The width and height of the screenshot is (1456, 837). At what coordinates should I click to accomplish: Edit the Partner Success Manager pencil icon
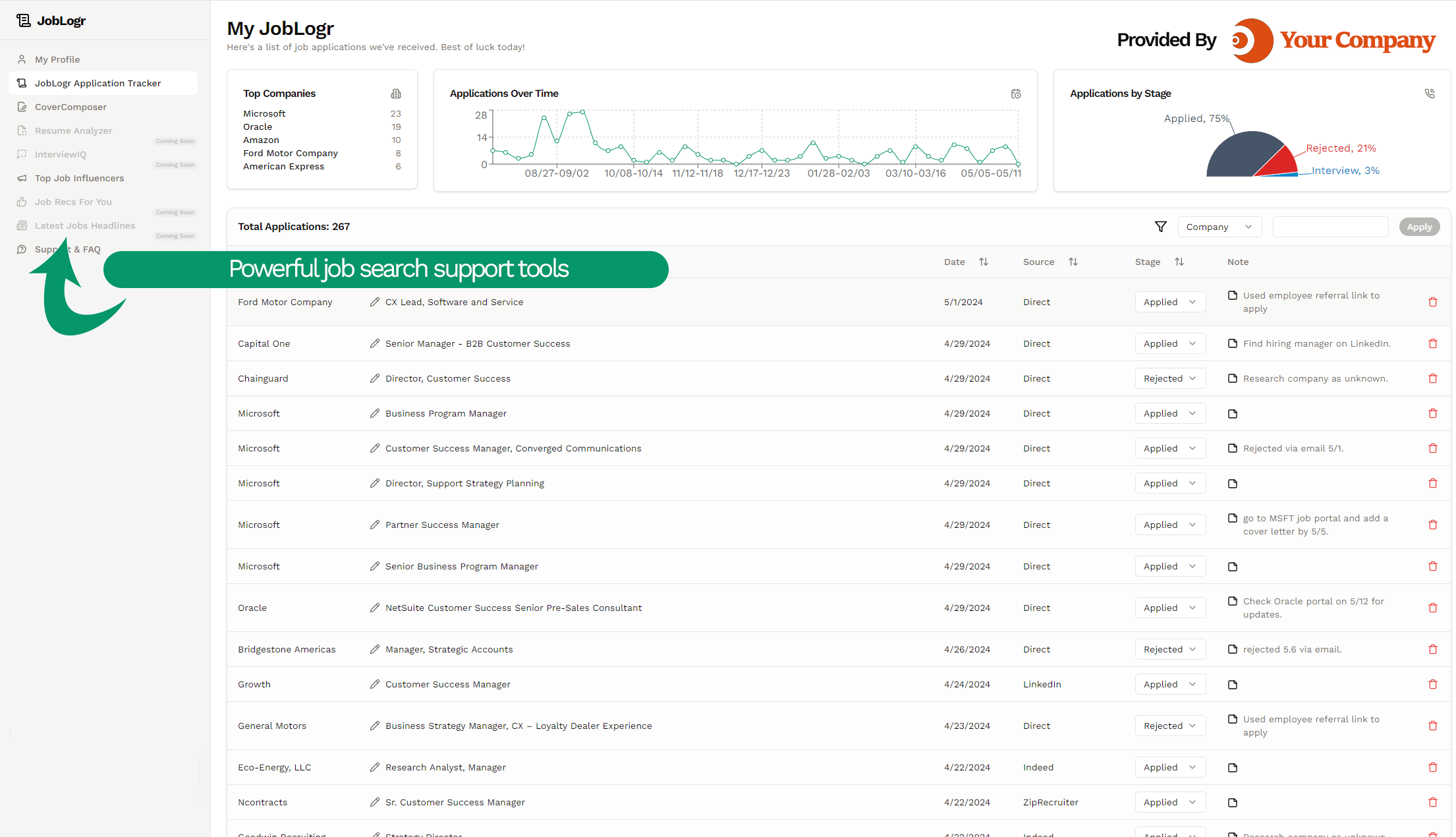click(x=375, y=525)
